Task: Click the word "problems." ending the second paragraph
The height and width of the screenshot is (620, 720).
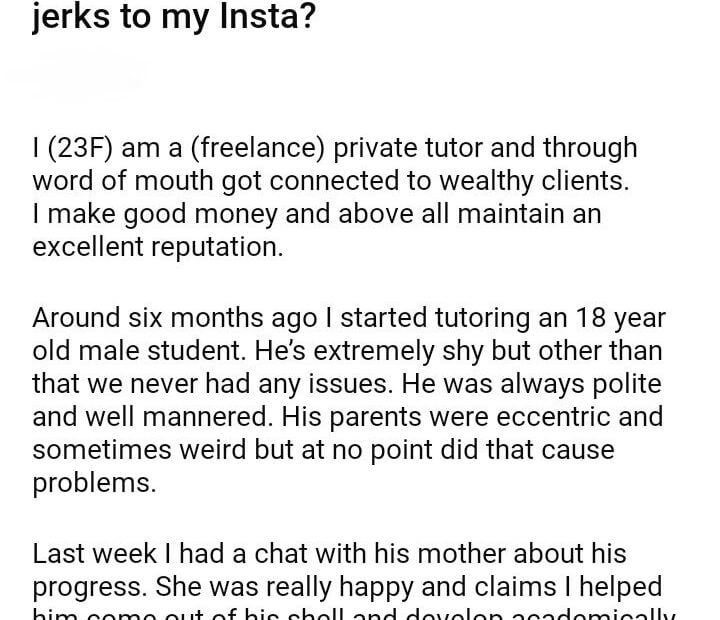Action: click(95, 484)
